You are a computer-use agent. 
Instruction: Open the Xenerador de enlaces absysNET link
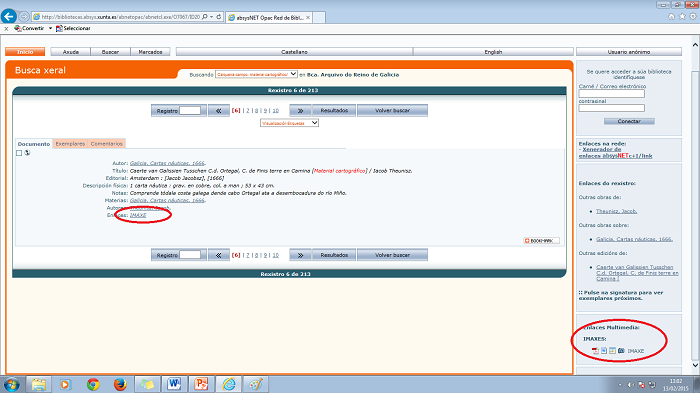pyautogui.click(x=615, y=153)
